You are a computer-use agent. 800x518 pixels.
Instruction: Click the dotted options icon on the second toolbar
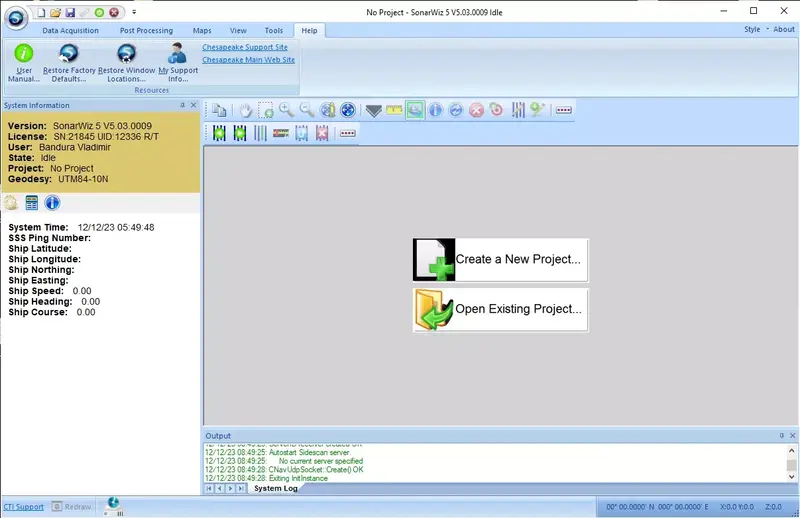[347, 133]
